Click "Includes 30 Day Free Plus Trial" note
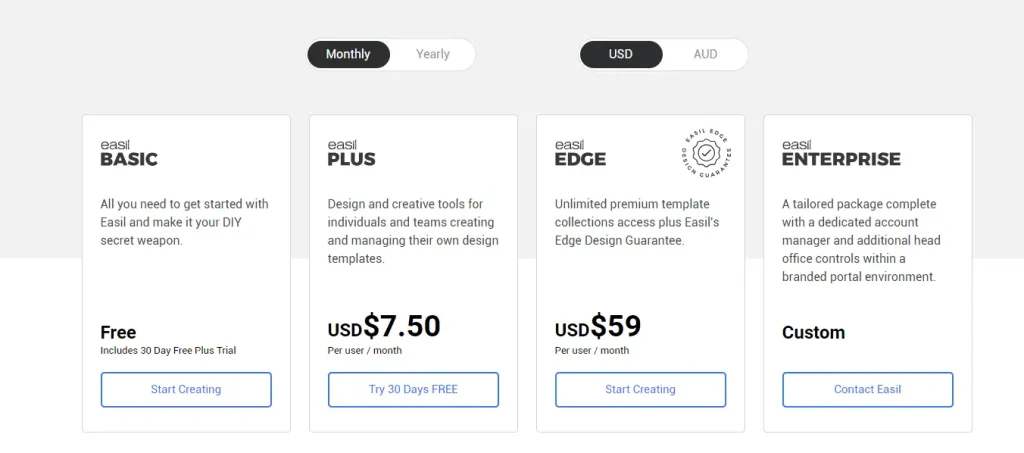The height and width of the screenshot is (453, 1024). click(168, 351)
